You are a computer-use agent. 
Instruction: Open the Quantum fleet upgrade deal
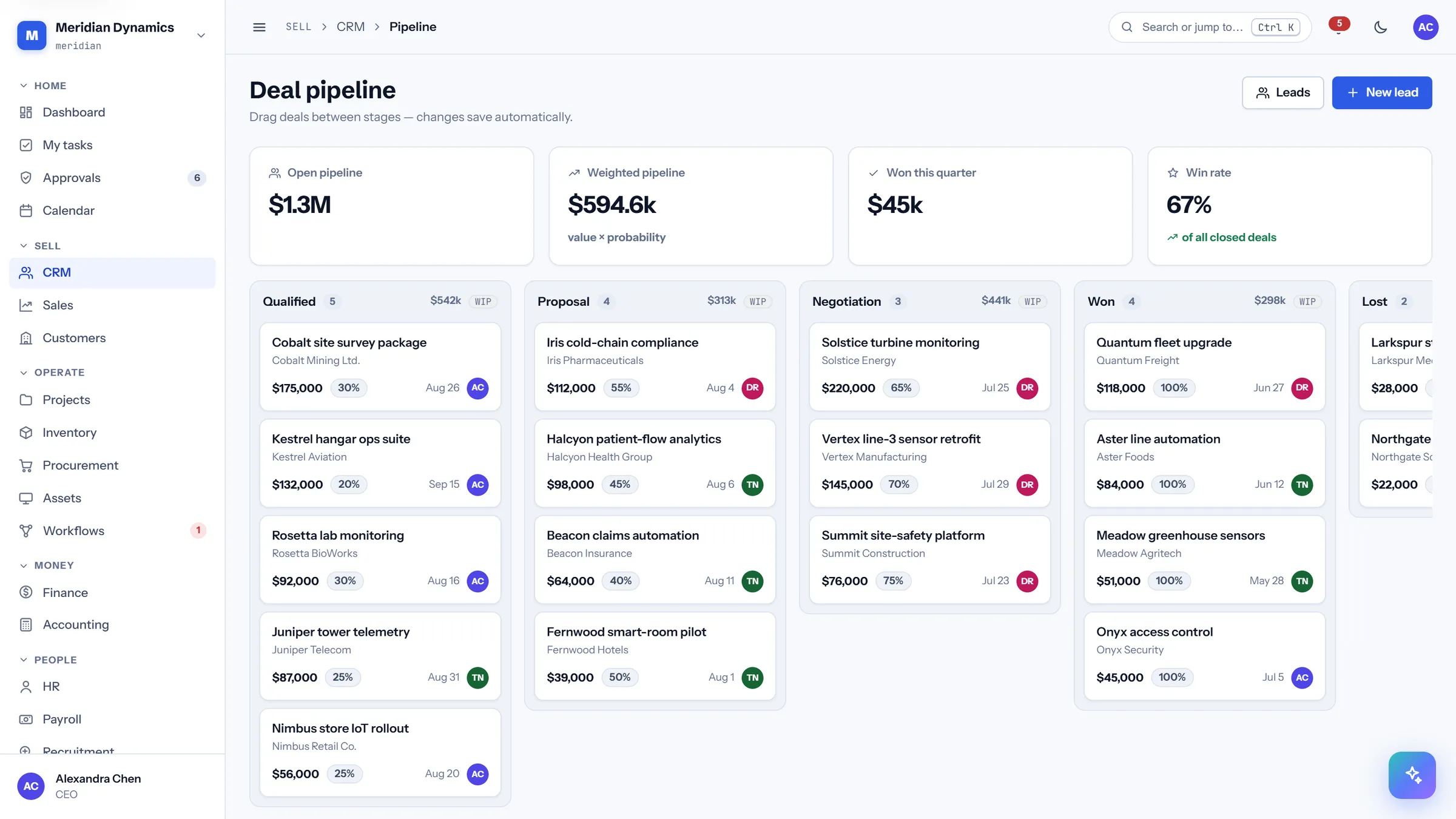1204,366
